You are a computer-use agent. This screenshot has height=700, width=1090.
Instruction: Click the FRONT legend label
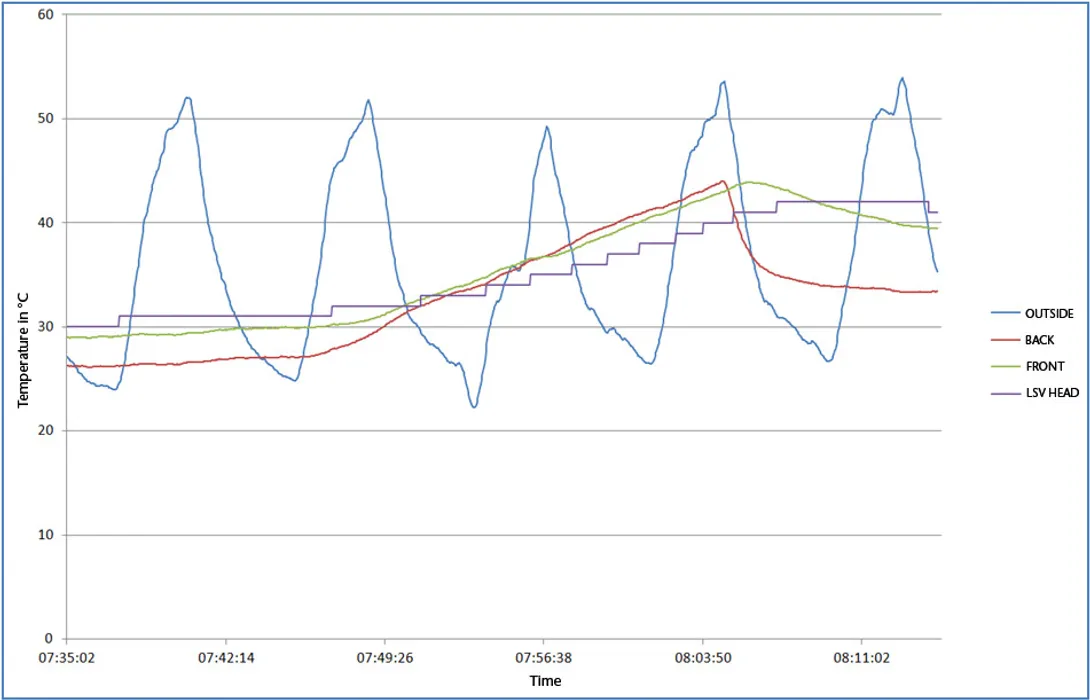[1044, 366]
